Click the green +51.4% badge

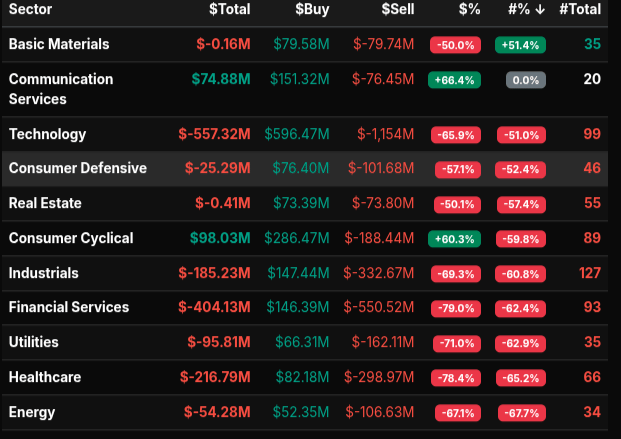tap(519, 45)
